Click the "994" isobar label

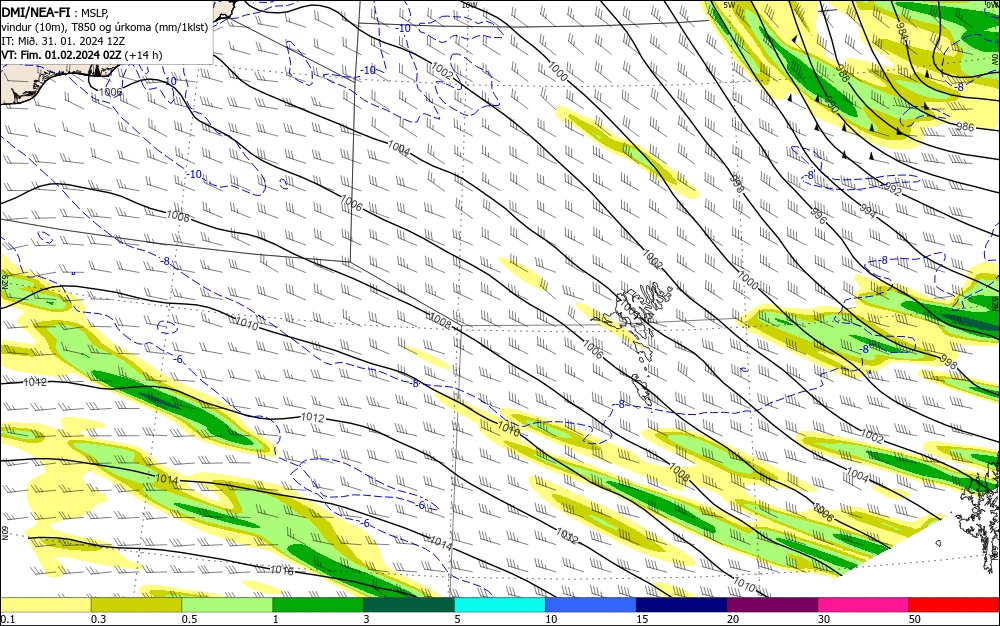(867, 211)
